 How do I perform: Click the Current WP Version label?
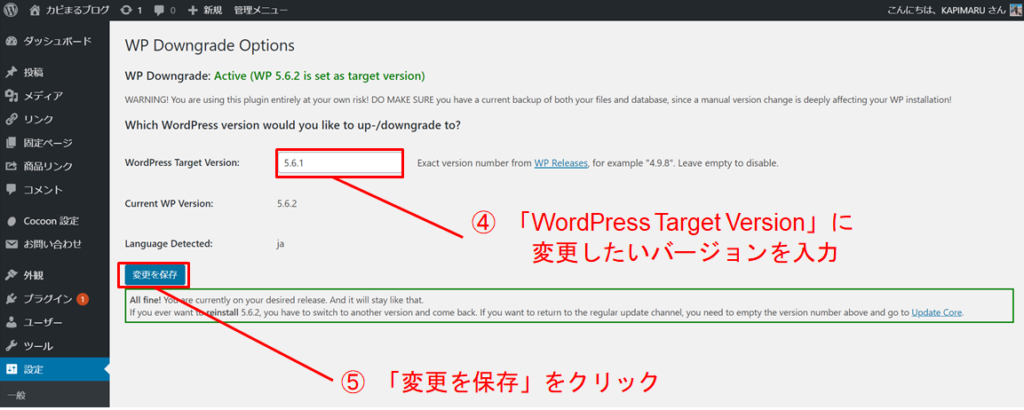pyautogui.click(x=169, y=204)
